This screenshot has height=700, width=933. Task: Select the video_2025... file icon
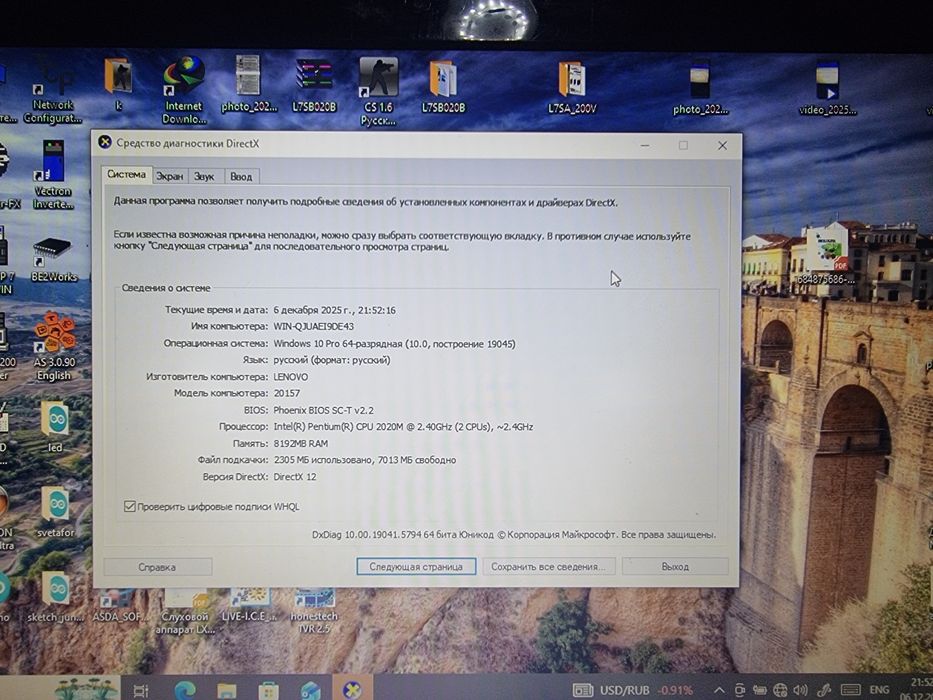[x=827, y=89]
